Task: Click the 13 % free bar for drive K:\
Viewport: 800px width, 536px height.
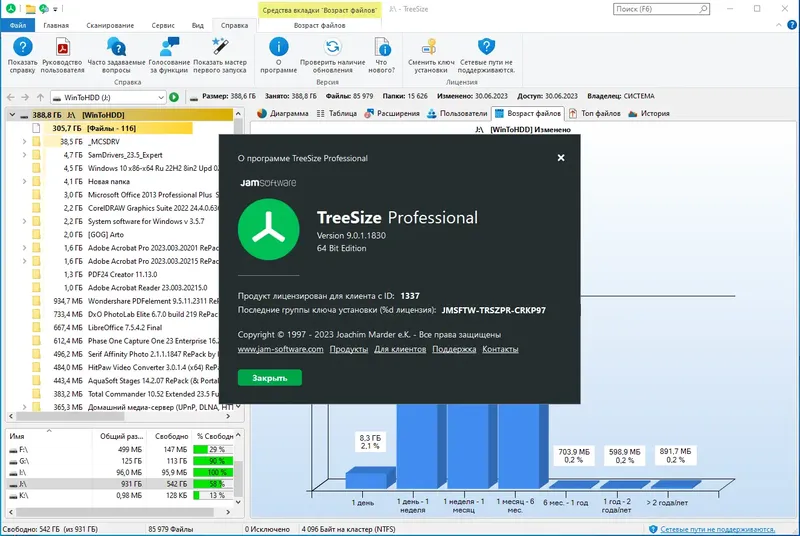Action: click(x=213, y=495)
